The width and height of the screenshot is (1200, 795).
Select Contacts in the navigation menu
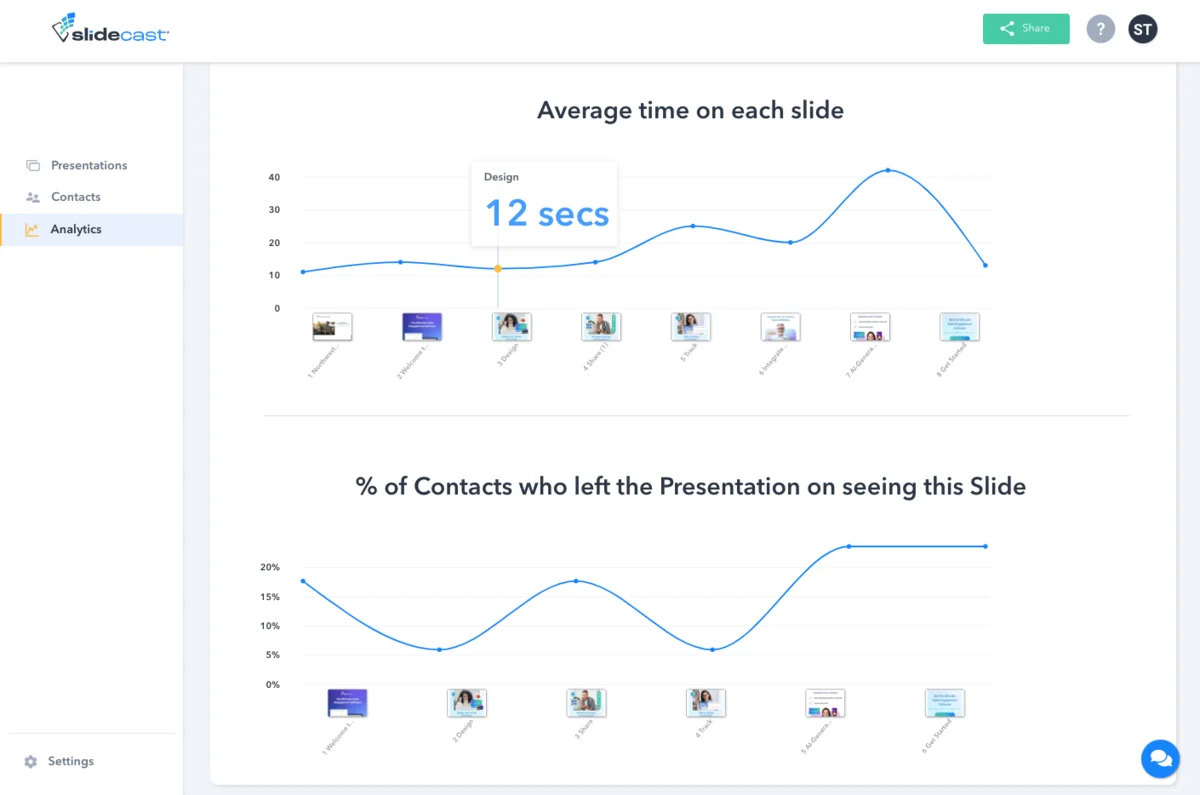pos(75,196)
